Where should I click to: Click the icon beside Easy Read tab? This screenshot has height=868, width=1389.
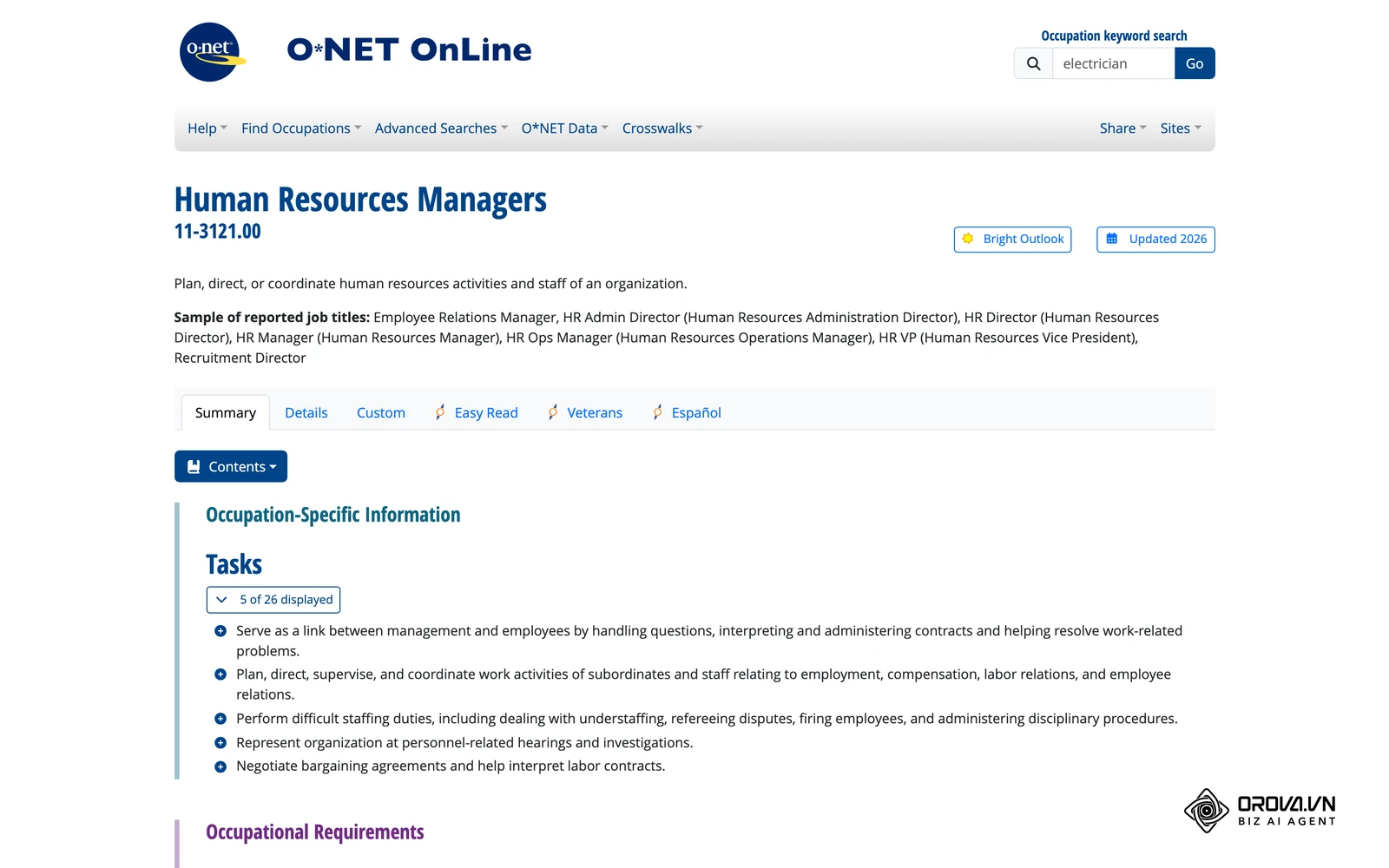point(440,412)
